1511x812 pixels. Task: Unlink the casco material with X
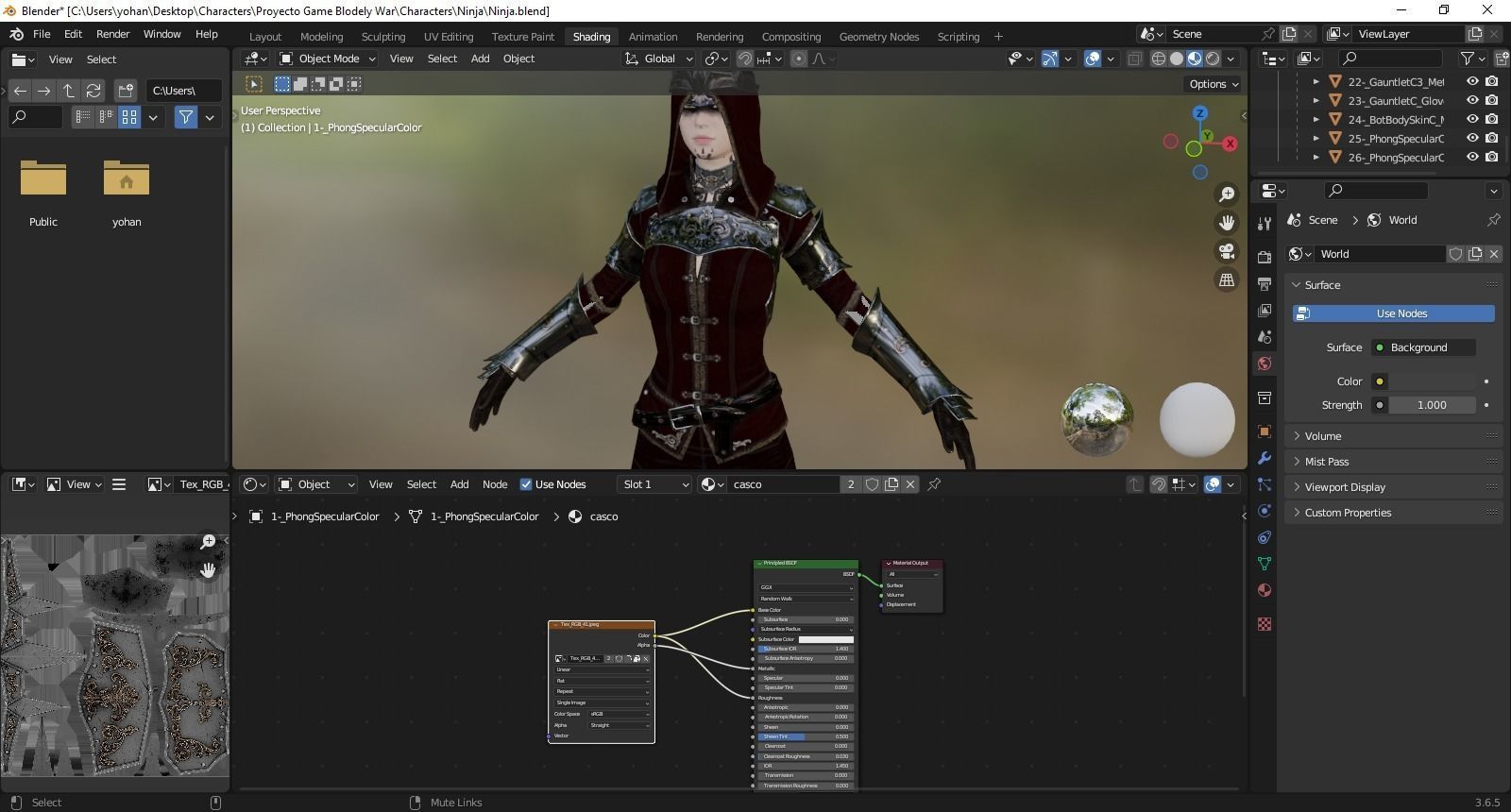[x=910, y=484]
